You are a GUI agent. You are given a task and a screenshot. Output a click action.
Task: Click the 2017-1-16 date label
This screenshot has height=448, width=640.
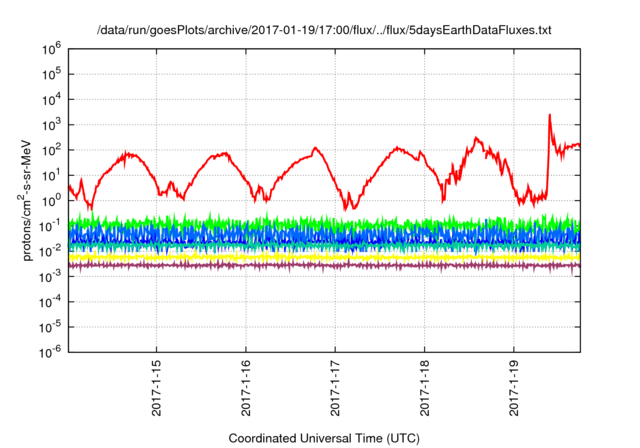246,388
